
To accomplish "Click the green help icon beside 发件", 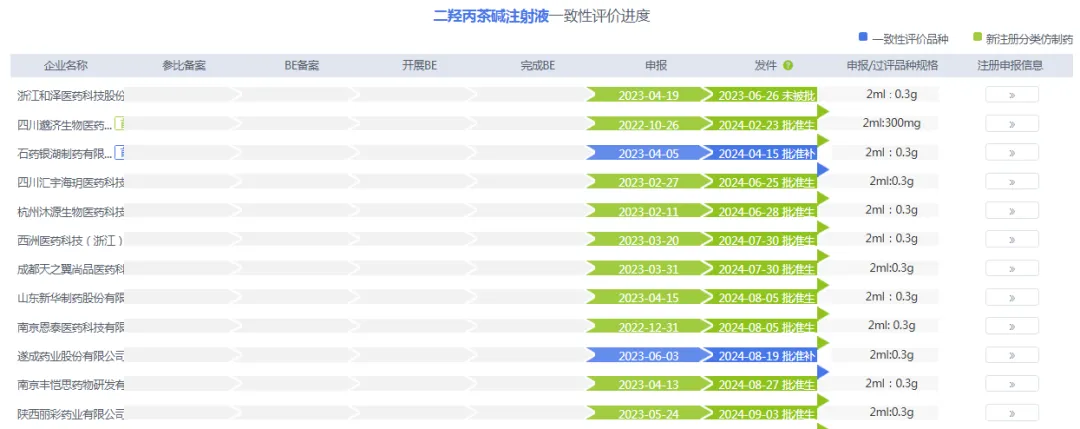I will (x=788, y=65).
